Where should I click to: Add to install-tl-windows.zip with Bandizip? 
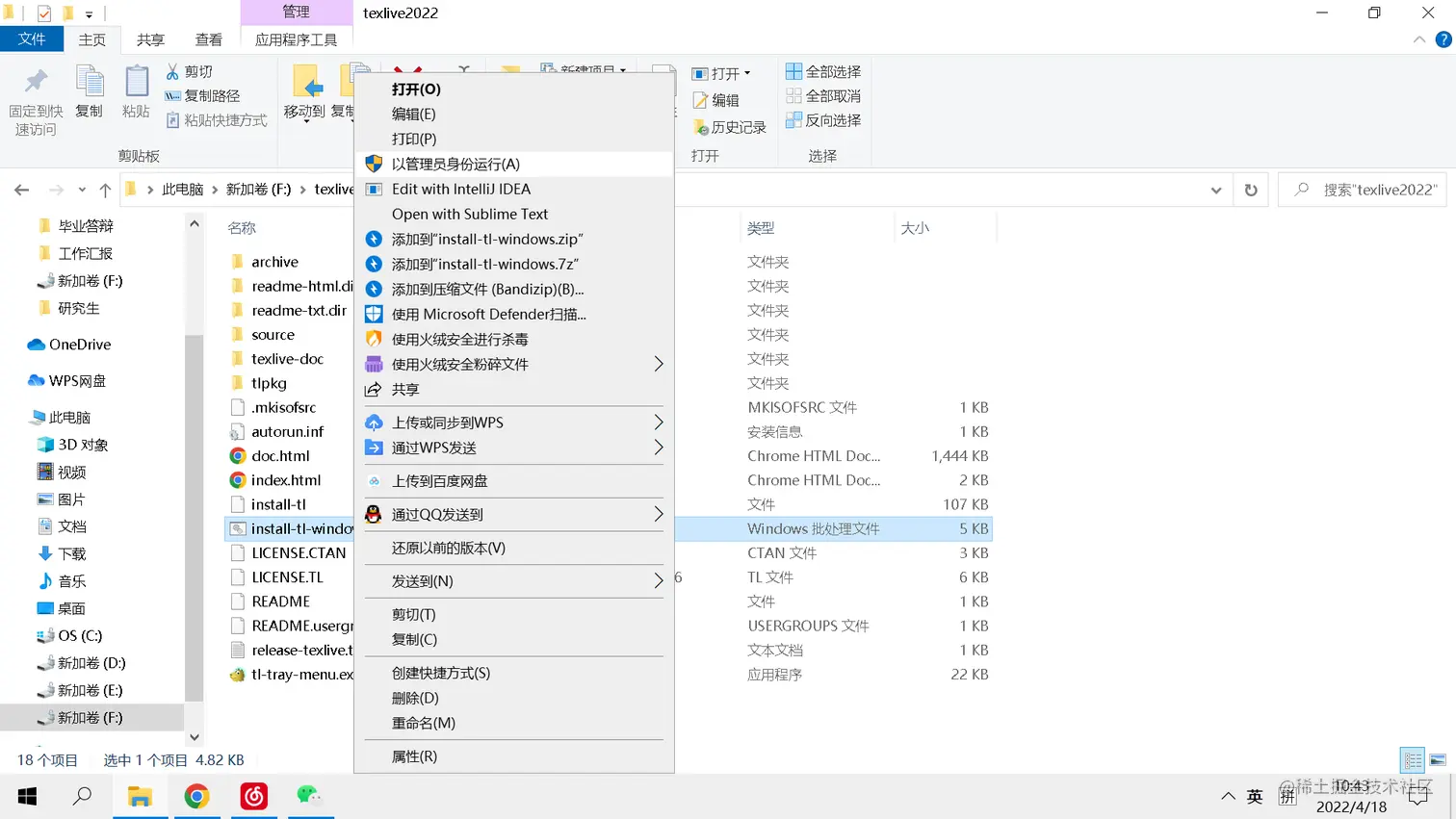click(514, 240)
